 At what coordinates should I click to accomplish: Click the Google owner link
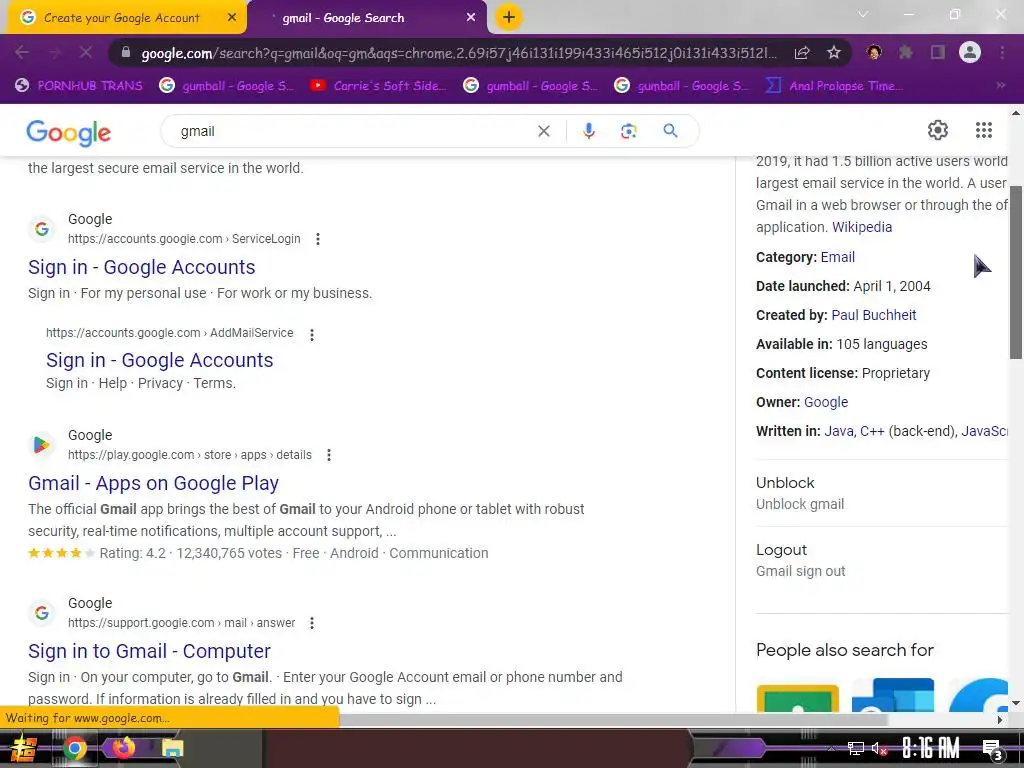(x=825, y=402)
